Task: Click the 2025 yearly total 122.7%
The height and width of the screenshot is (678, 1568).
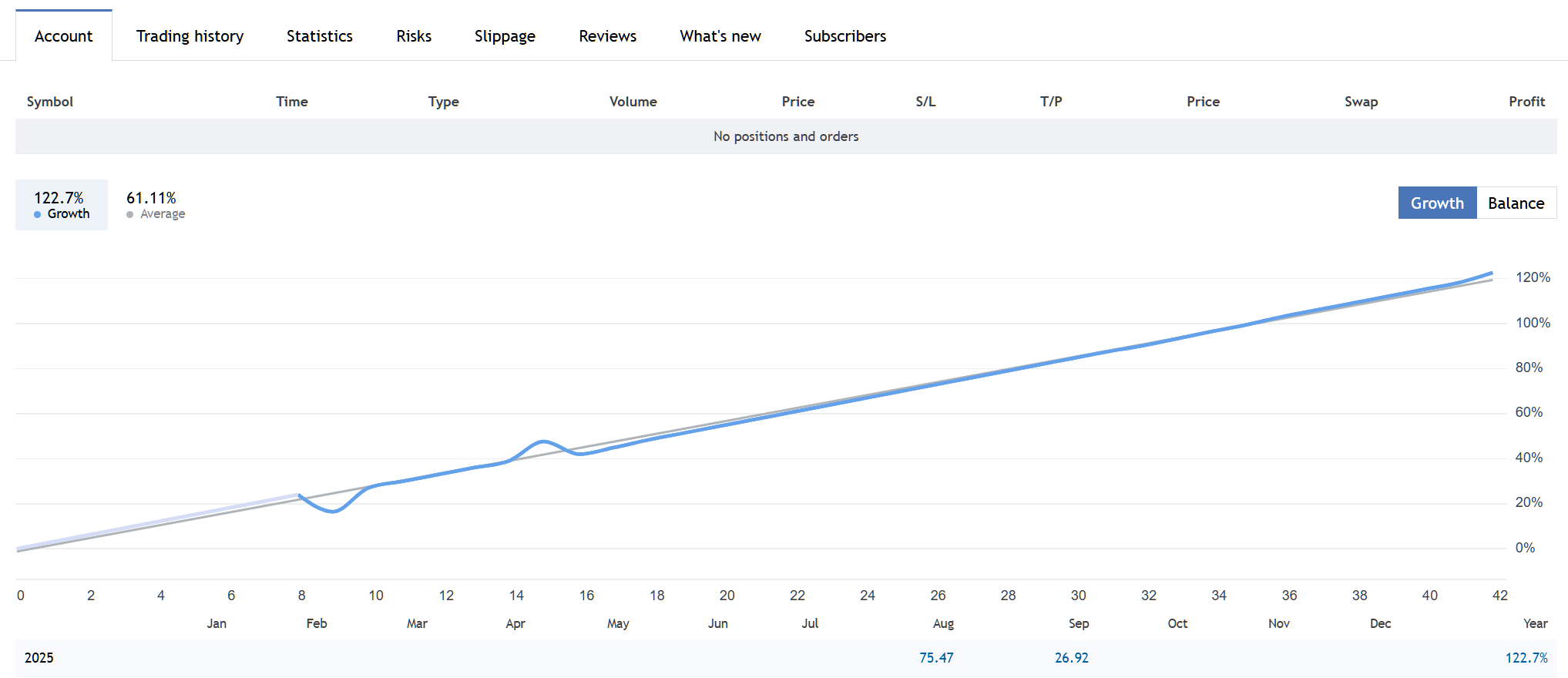Action: tap(1526, 658)
